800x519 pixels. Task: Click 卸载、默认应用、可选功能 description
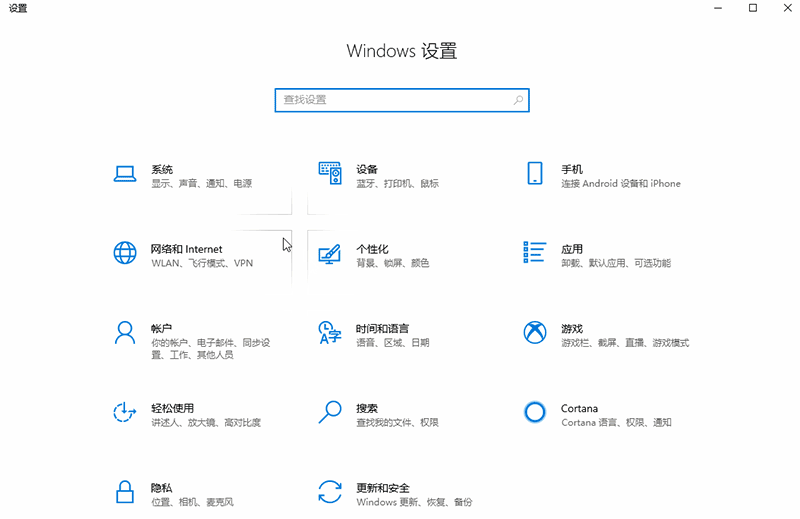[616, 263]
